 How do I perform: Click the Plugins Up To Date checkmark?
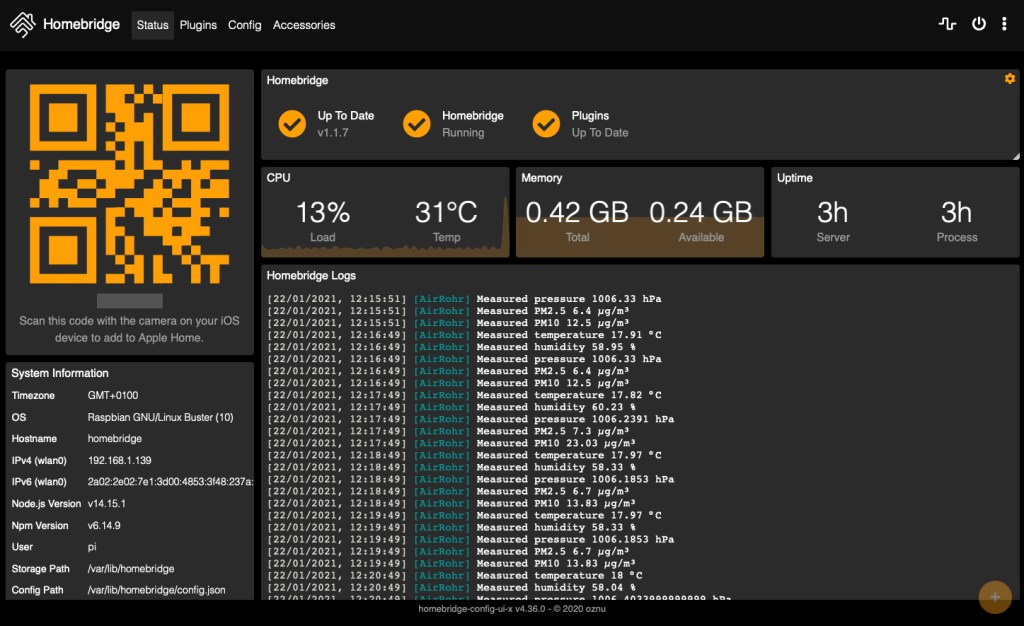pos(546,124)
